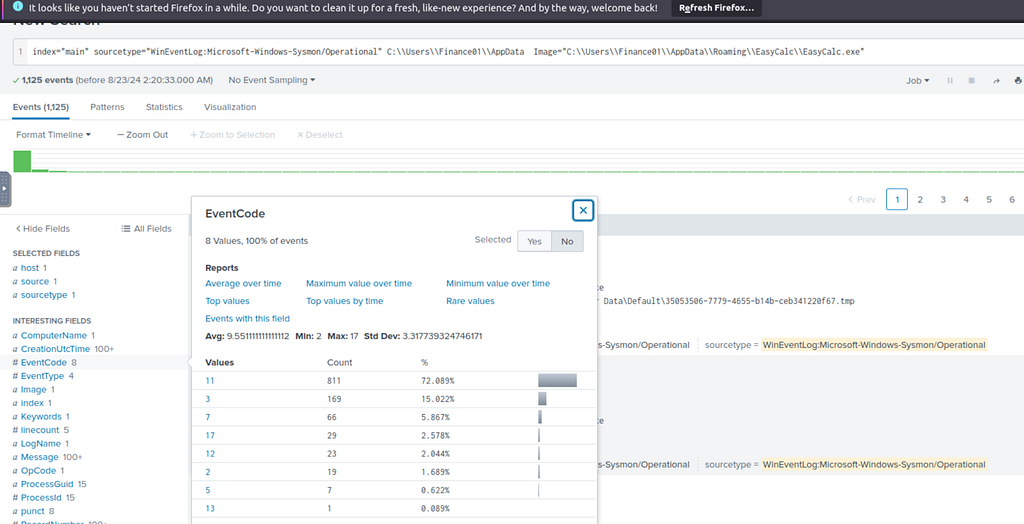Select the CreationUtcTime field
1024x524 pixels.
point(56,349)
